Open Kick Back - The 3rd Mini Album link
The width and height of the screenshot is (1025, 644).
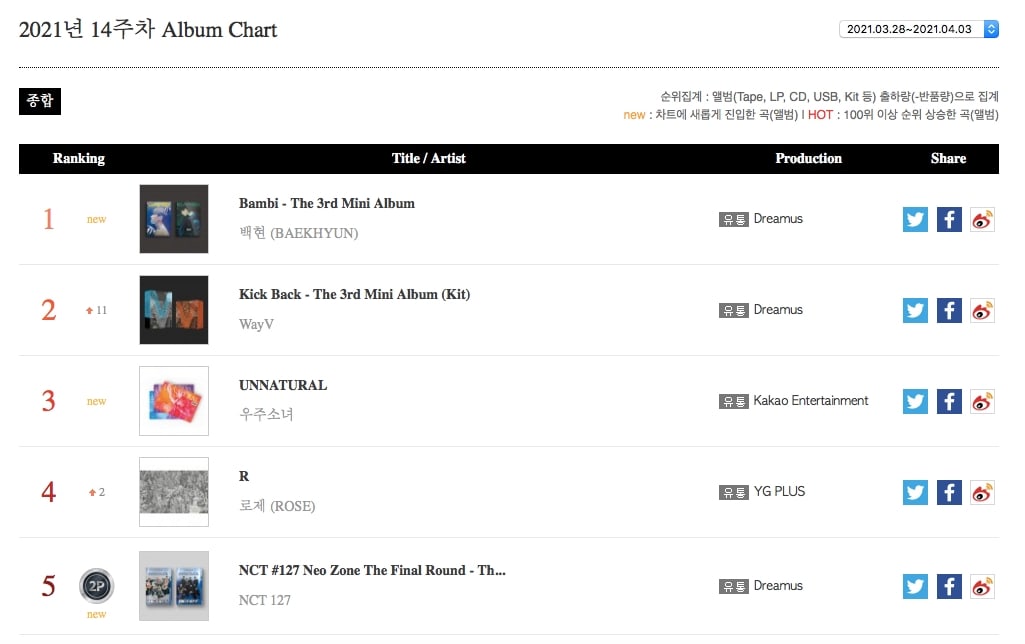(354, 294)
